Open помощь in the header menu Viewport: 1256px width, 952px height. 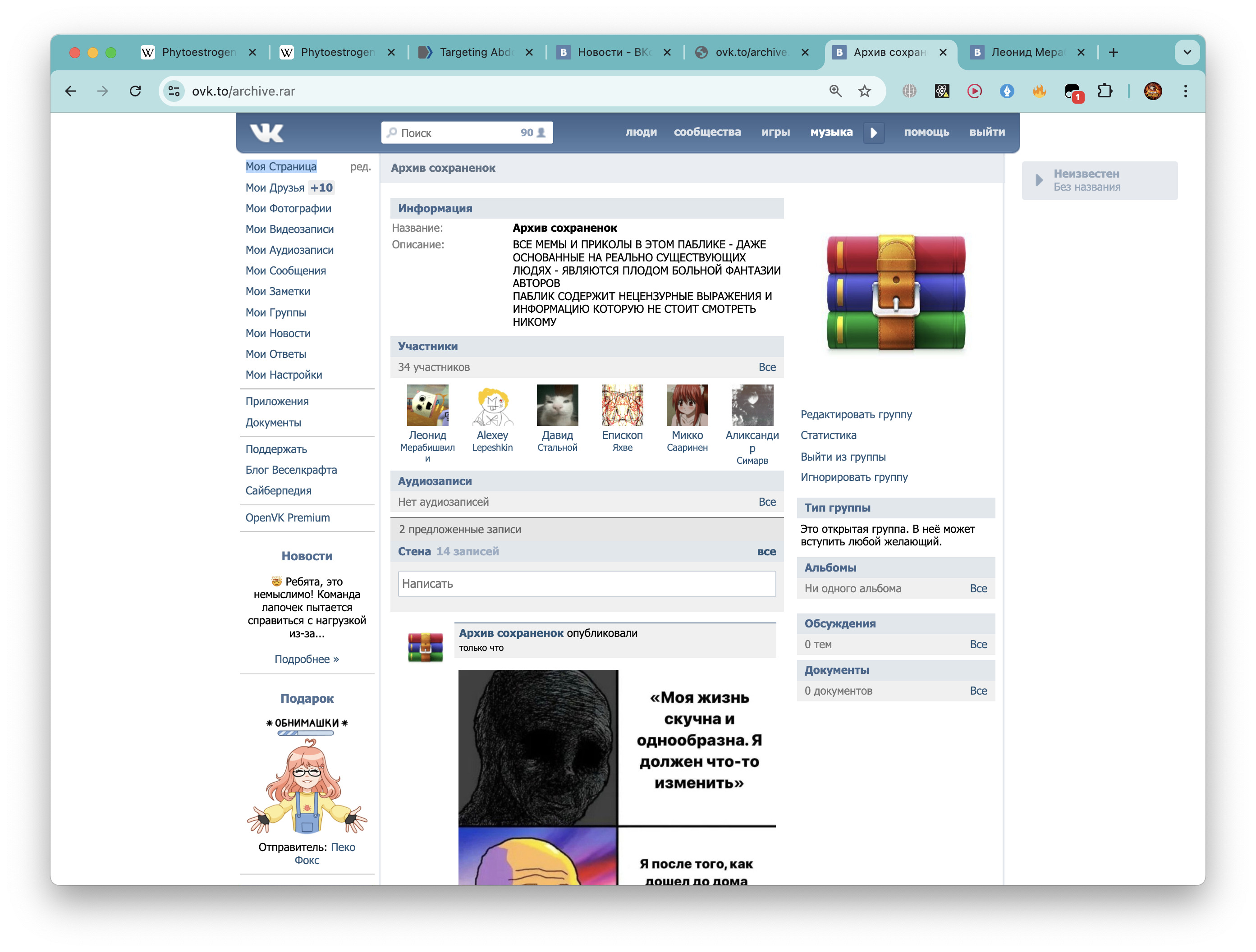pos(926,132)
